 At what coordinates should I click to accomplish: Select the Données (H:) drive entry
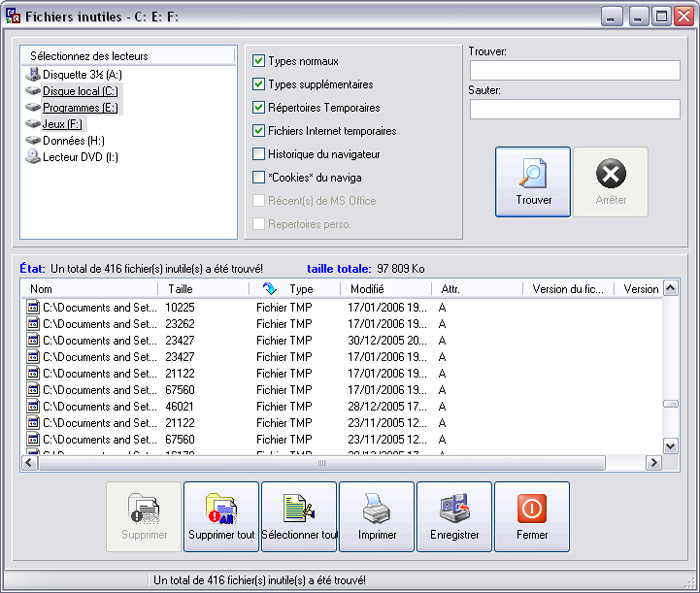click(73, 141)
